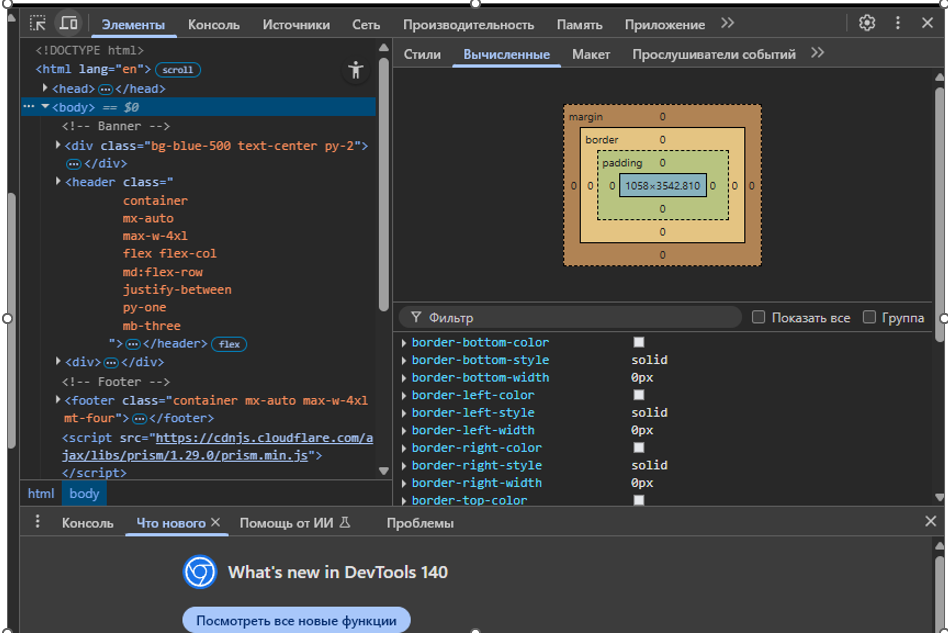Open the three-dot DevTools customize menu
This screenshot has height=633, width=948.
(x=897, y=23)
